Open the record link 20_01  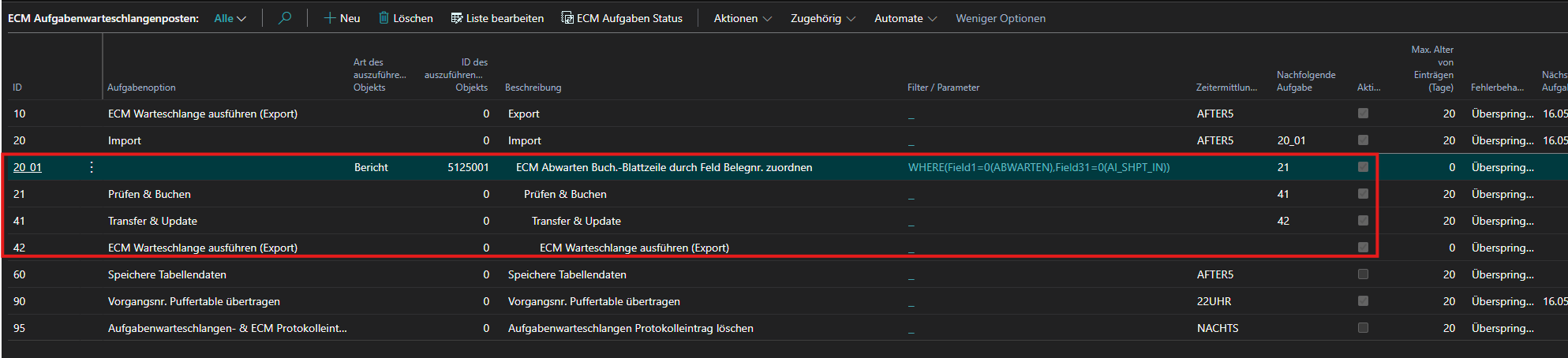pyautogui.click(x=28, y=167)
